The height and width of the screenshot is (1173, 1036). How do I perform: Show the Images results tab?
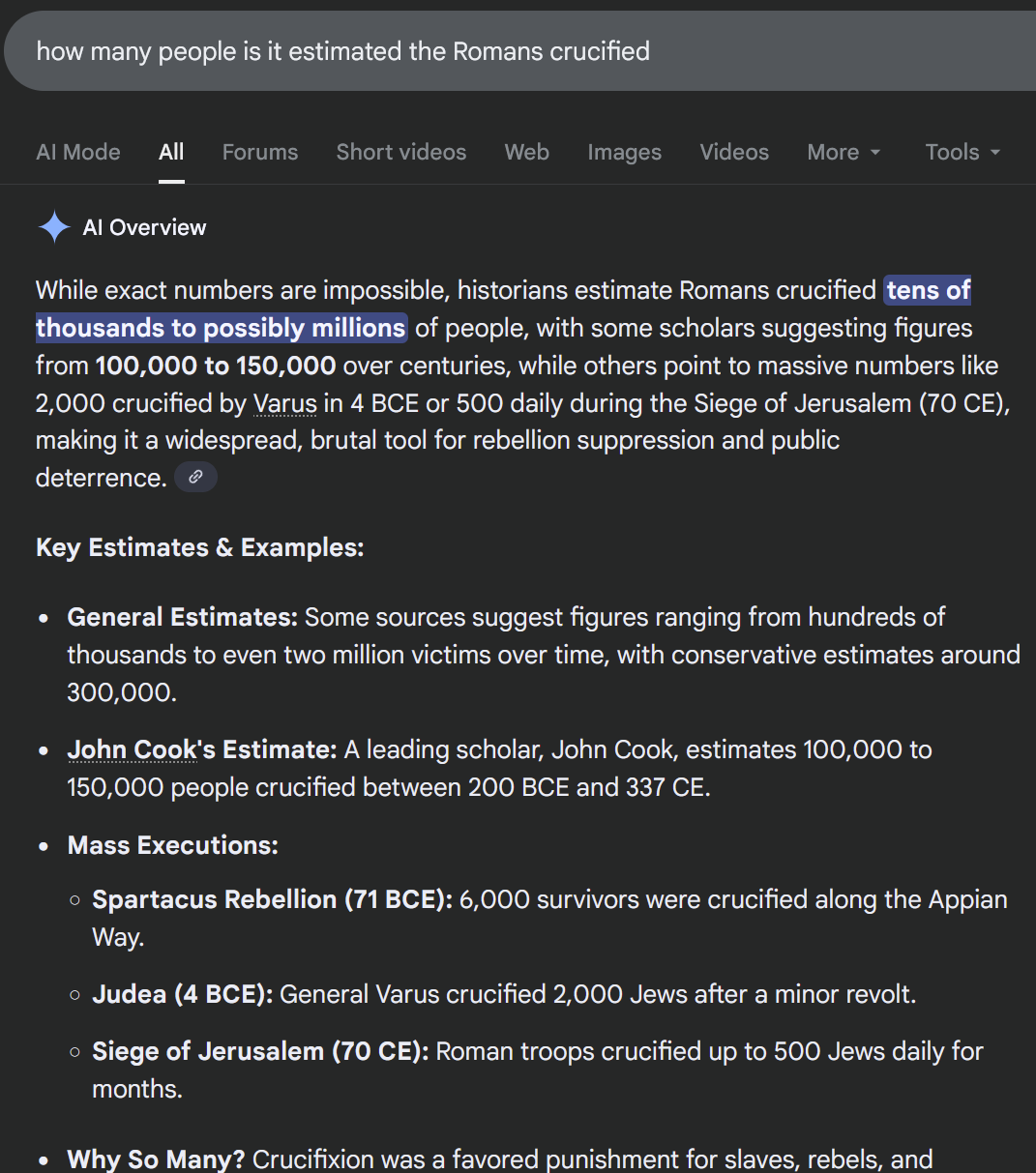point(624,152)
